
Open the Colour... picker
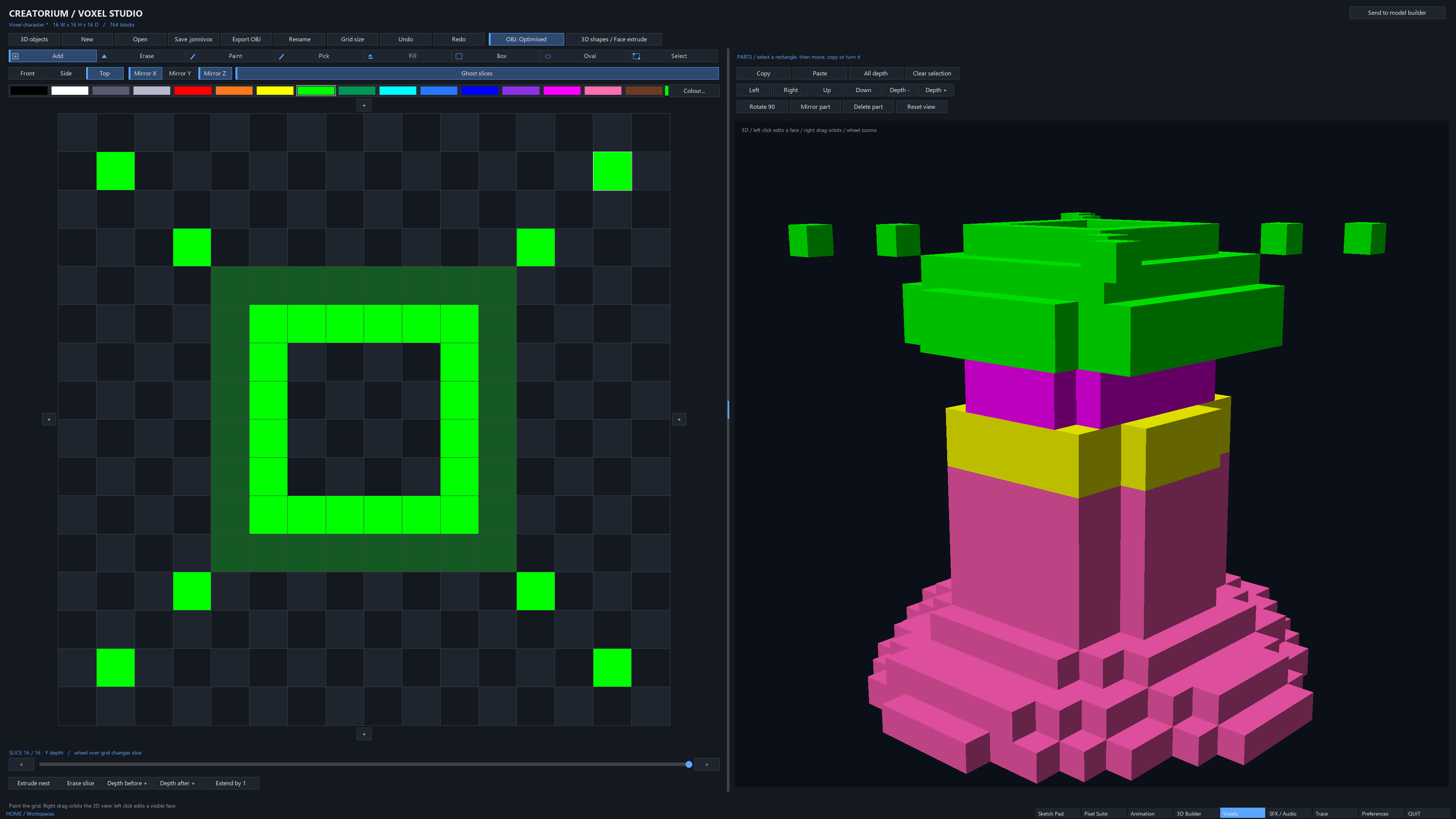(694, 91)
